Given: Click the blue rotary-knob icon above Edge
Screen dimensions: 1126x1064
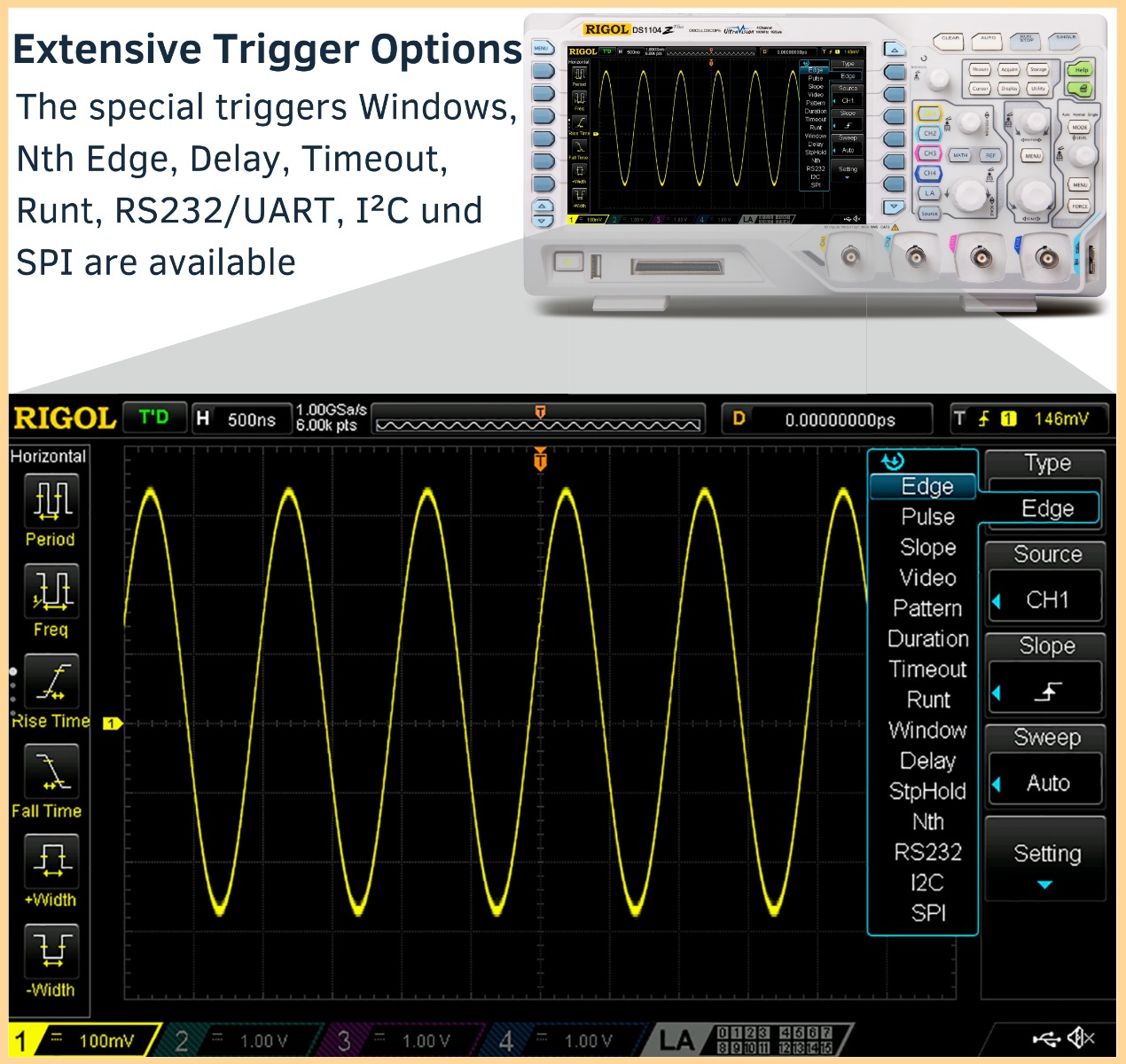Looking at the screenshot, I should (x=893, y=461).
